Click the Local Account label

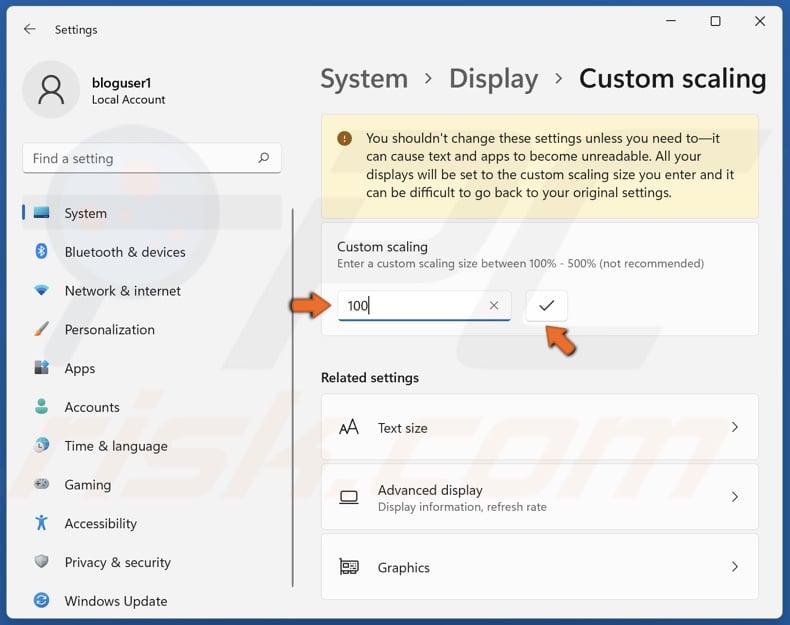coord(128,100)
